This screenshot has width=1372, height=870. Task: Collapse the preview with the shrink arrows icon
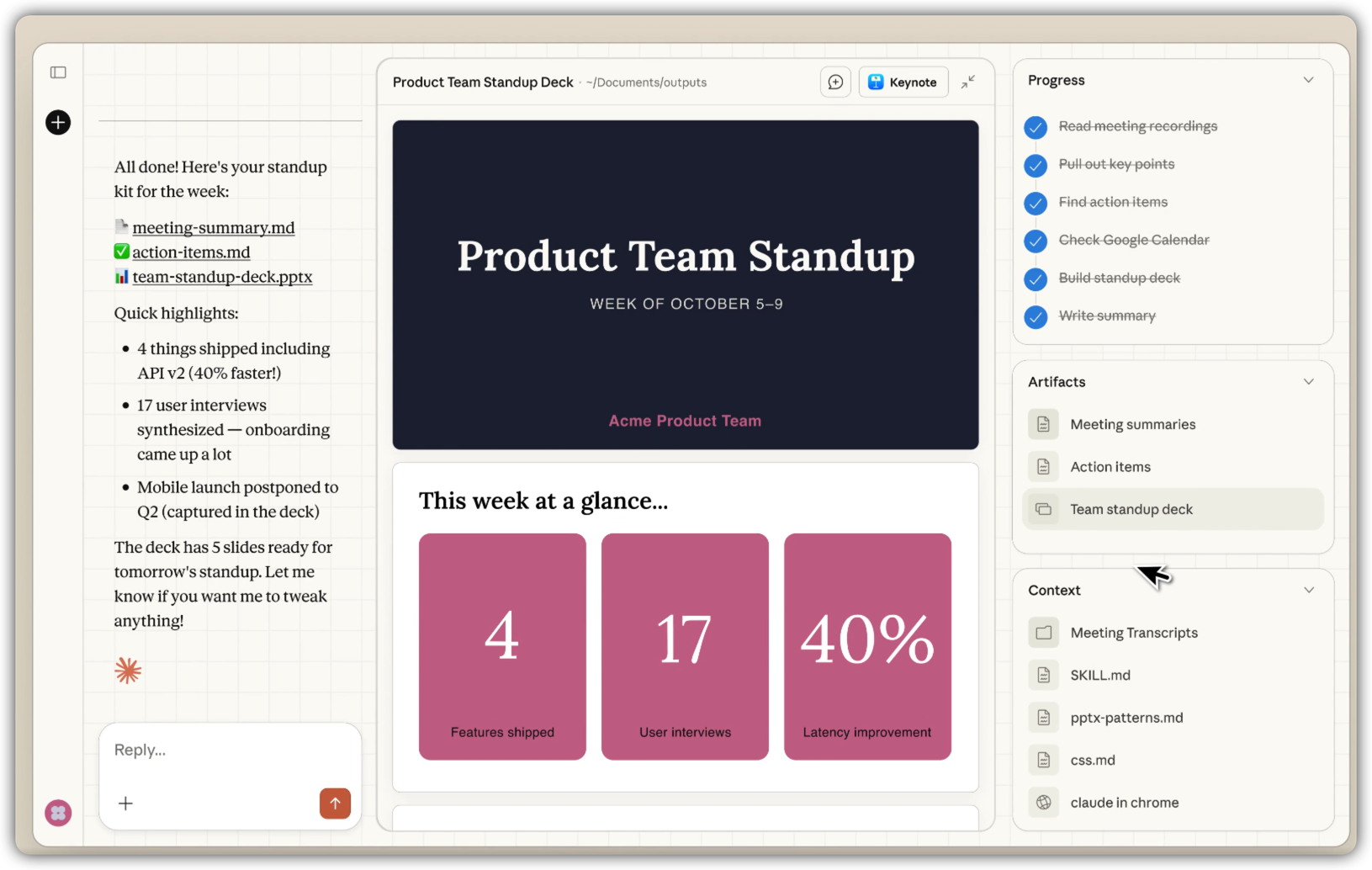click(x=968, y=82)
